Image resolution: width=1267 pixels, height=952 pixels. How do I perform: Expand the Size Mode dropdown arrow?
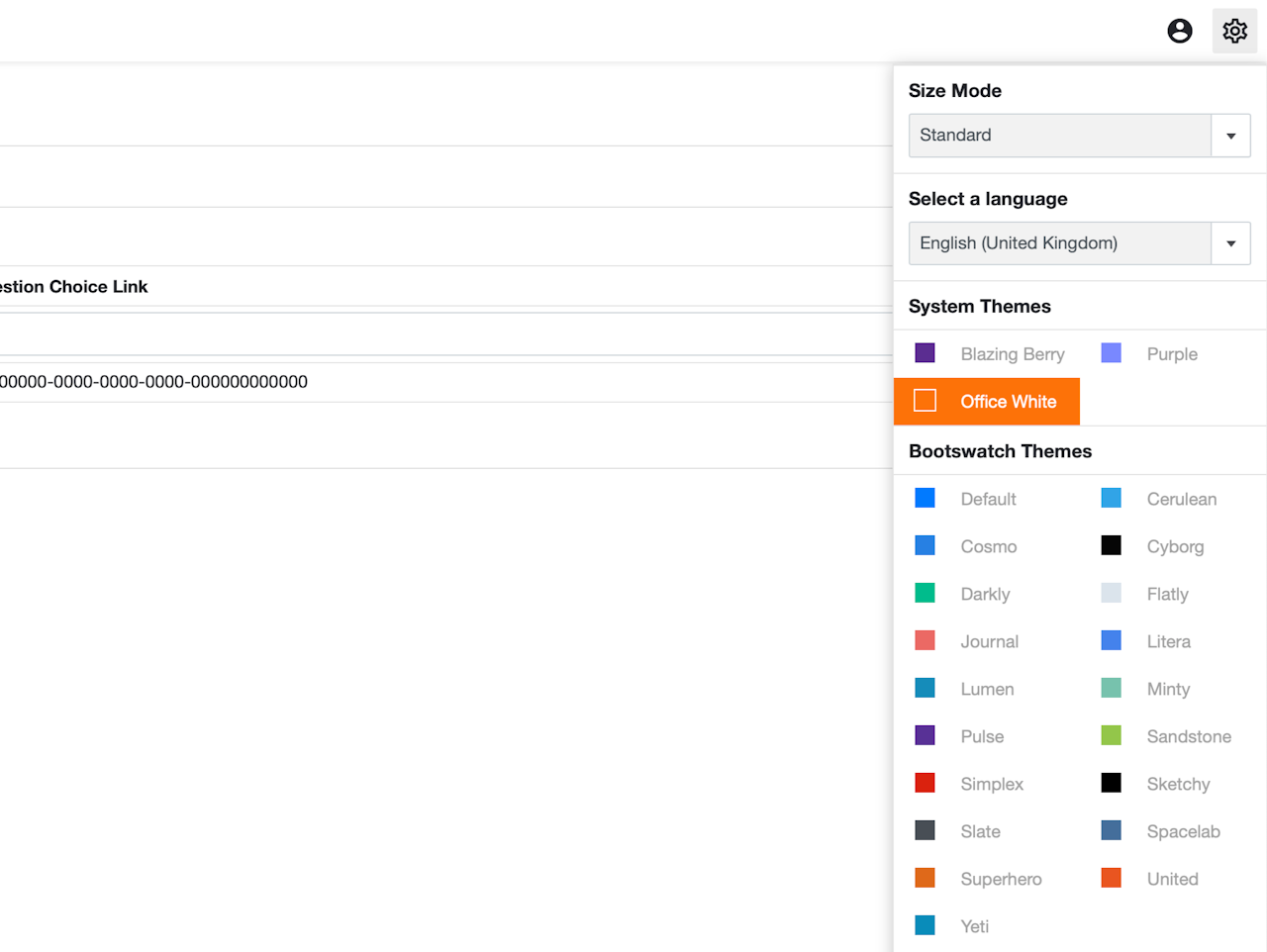pos(1230,136)
